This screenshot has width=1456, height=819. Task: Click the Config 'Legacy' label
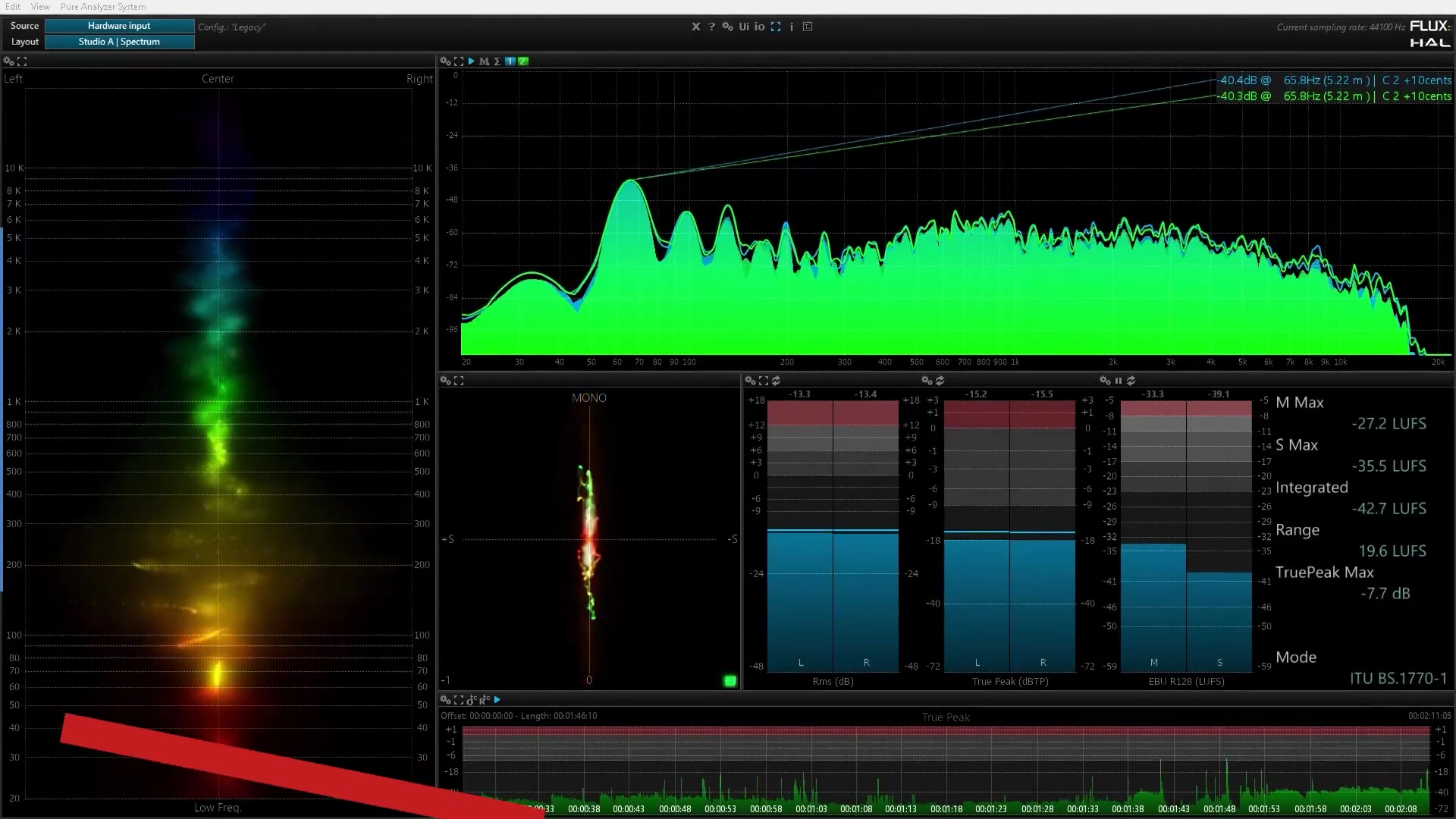tap(231, 27)
